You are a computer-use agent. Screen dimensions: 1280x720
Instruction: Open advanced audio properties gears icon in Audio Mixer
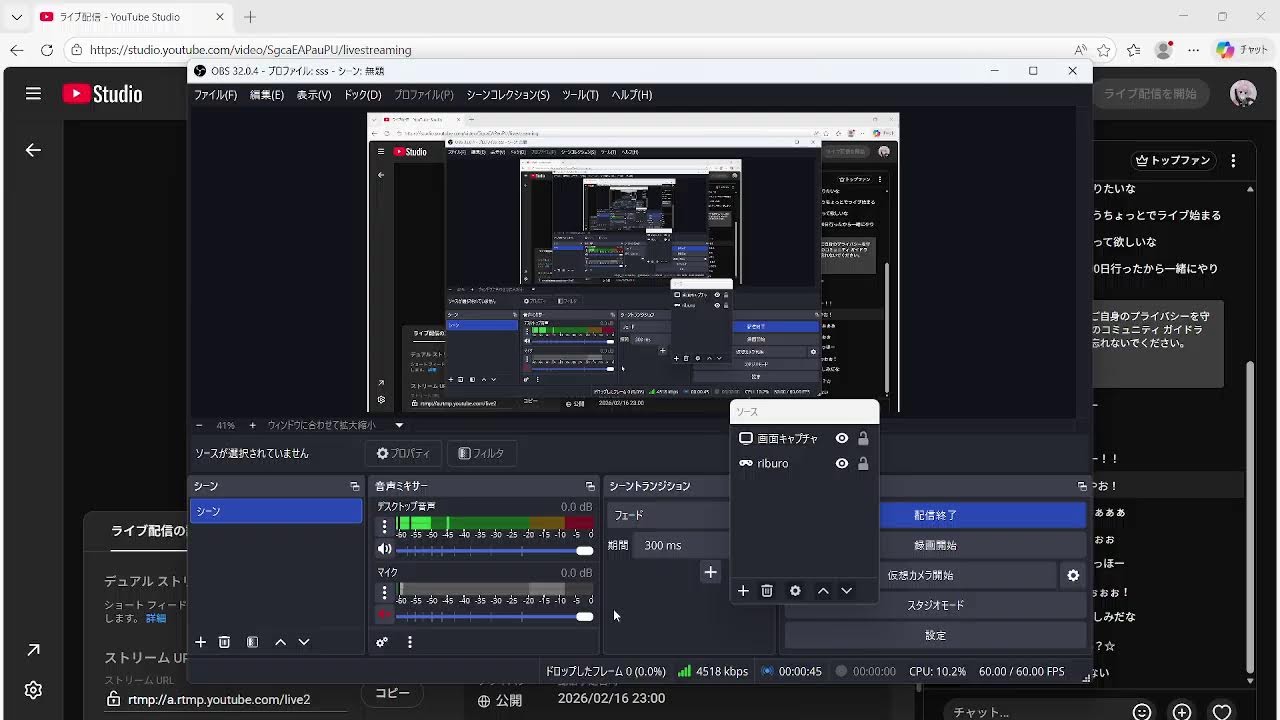(382, 642)
